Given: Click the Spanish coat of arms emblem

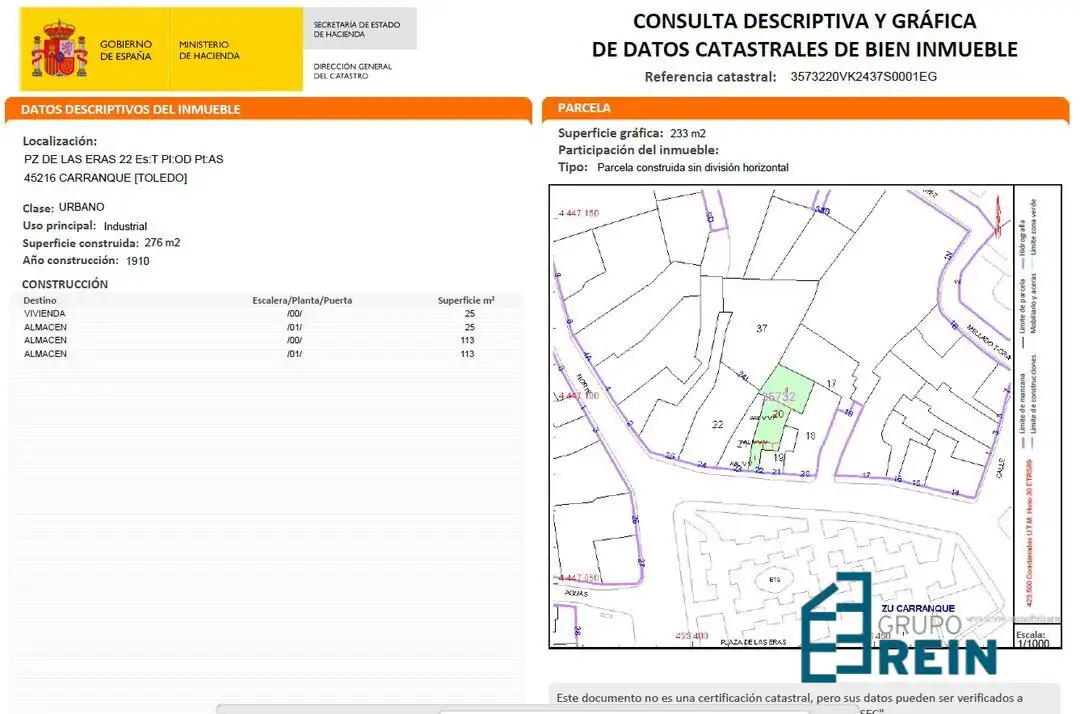Looking at the screenshot, I should pos(59,50).
